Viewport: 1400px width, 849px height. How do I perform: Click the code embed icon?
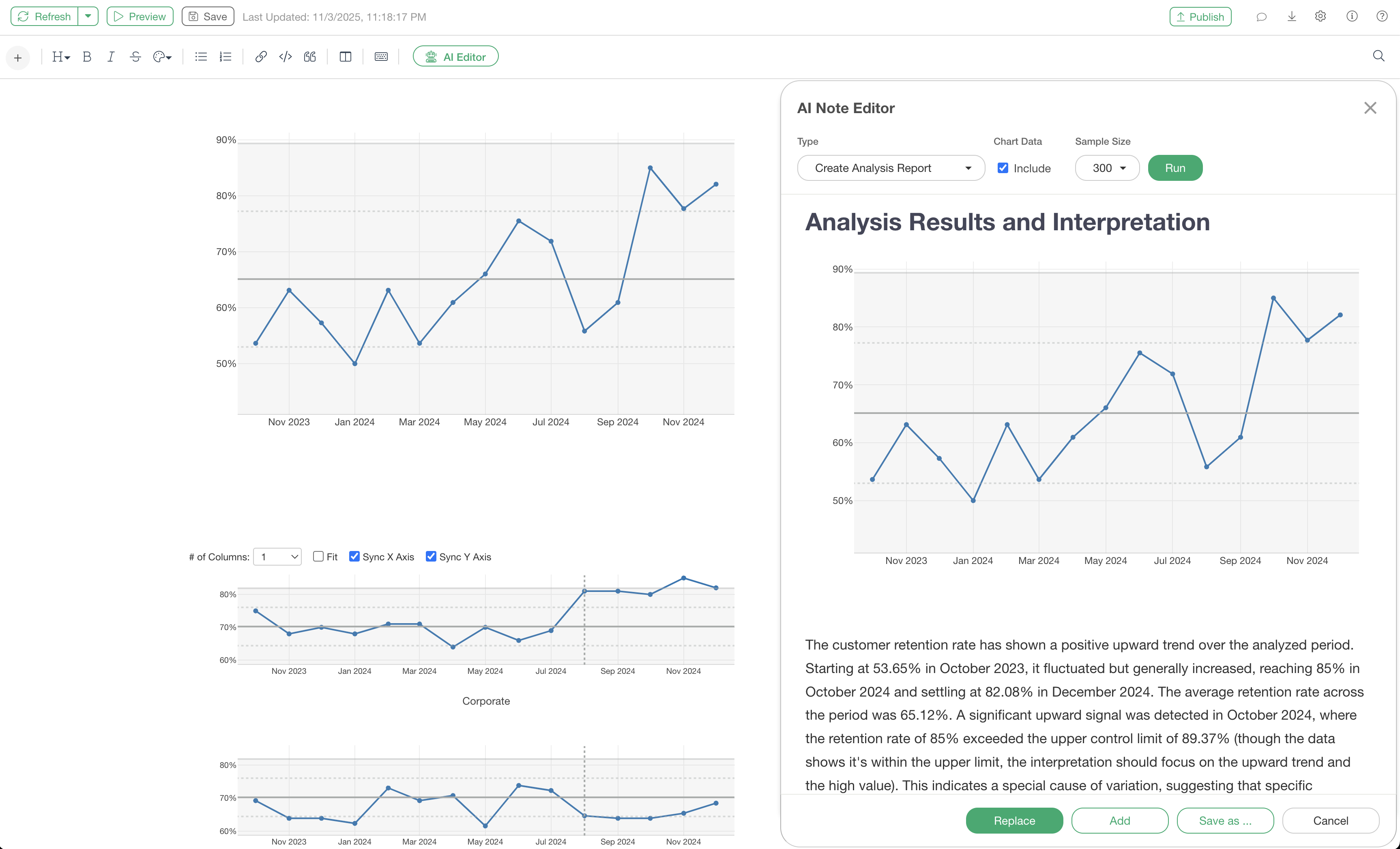click(x=285, y=57)
